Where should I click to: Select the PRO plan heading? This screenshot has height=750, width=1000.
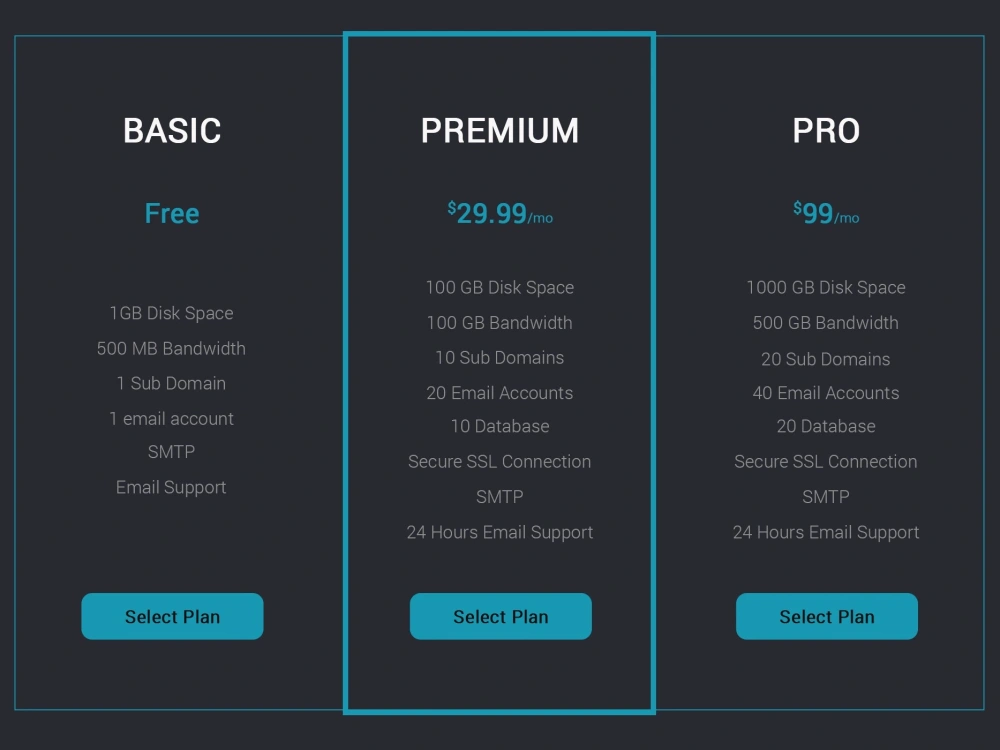(x=827, y=130)
